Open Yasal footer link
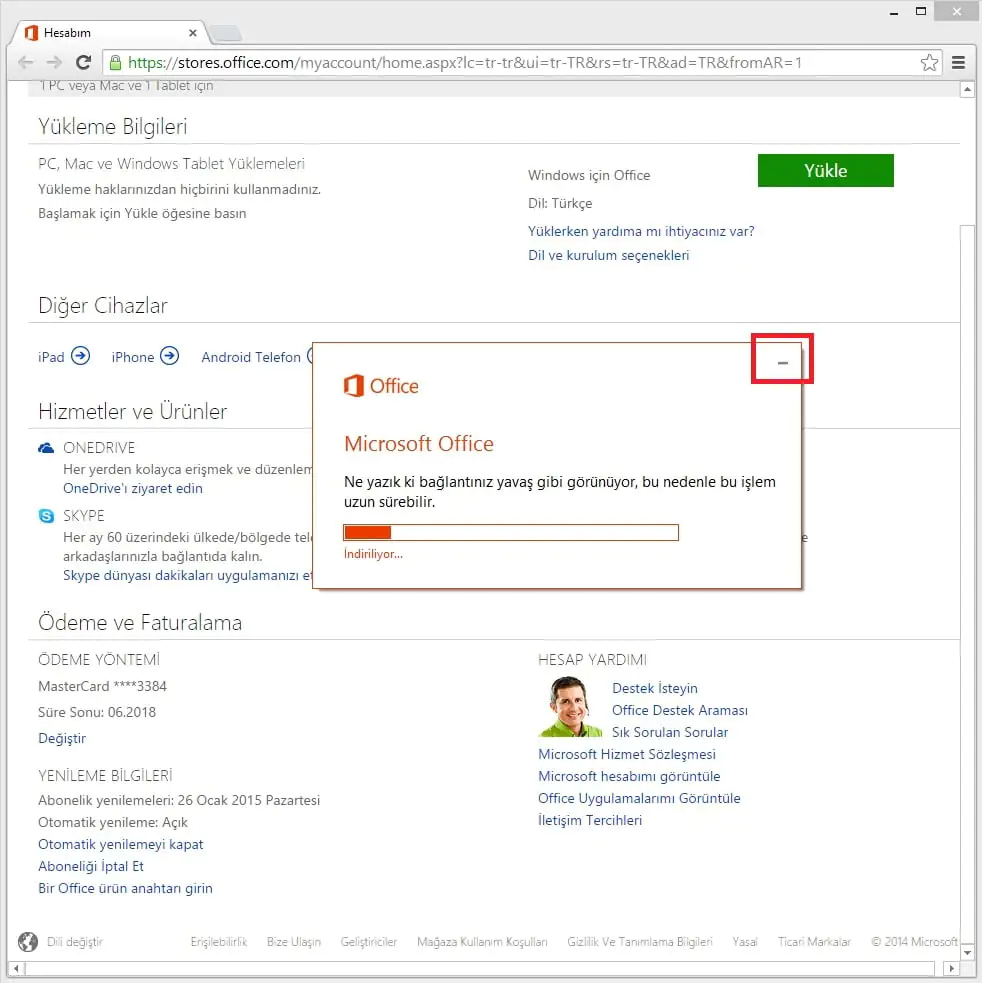This screenshot has width=982, height=983. (x=745, y=942)
